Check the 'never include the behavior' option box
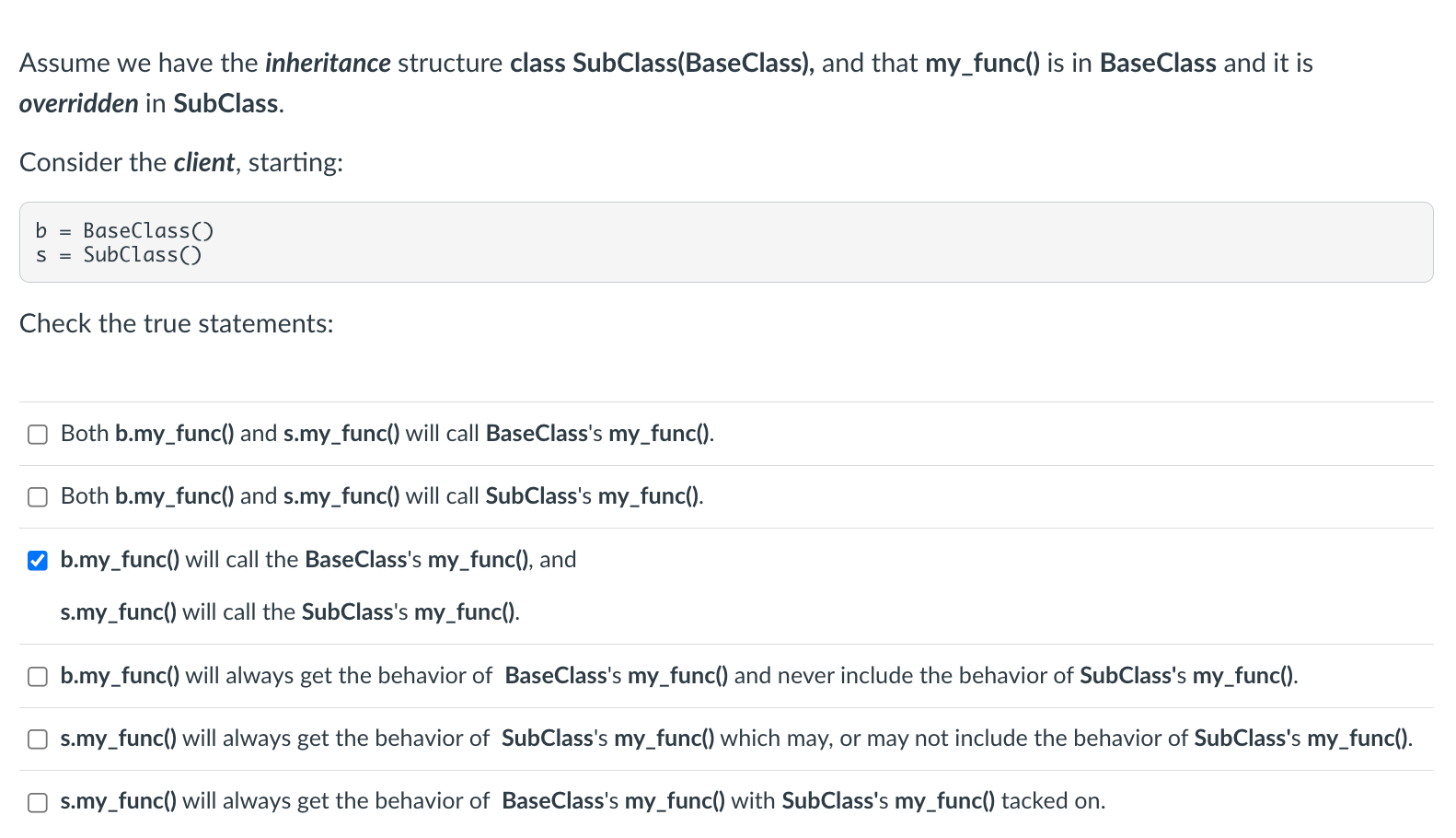 (x=38, y=677)
